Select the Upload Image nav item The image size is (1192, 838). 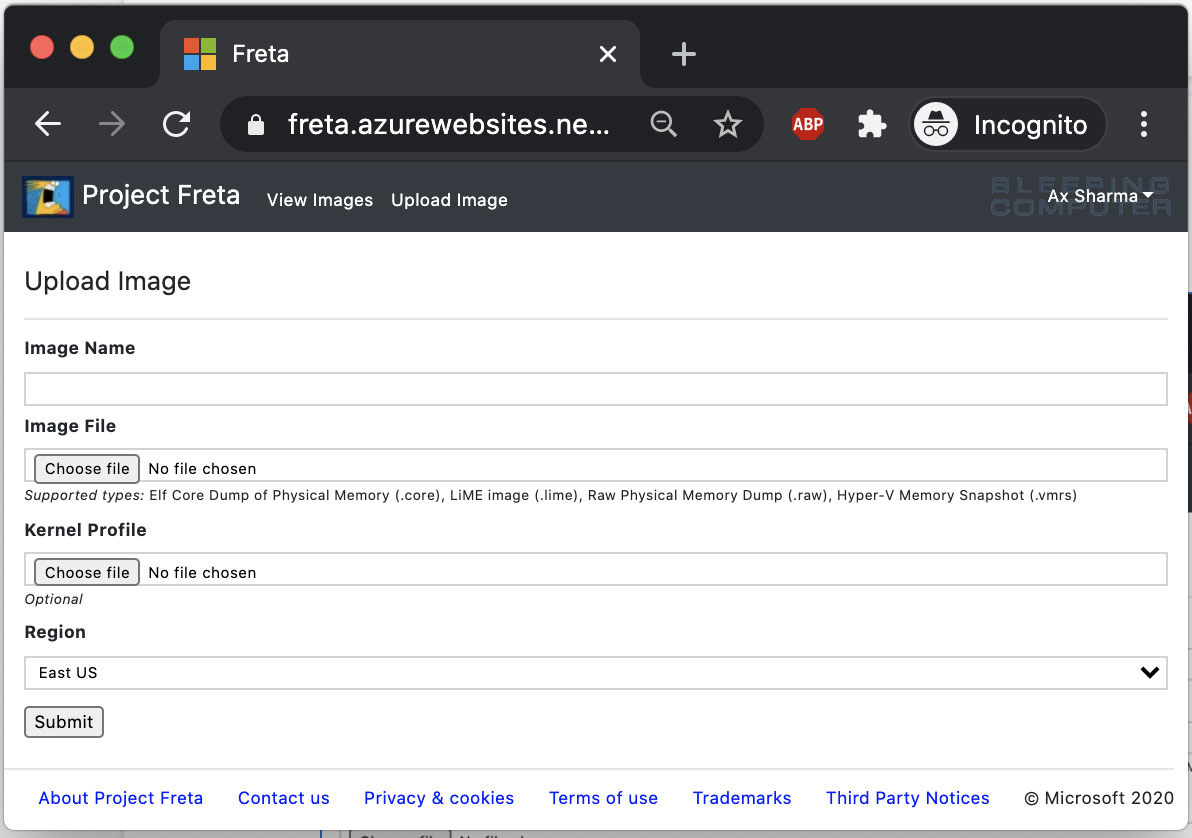[449, 200]
